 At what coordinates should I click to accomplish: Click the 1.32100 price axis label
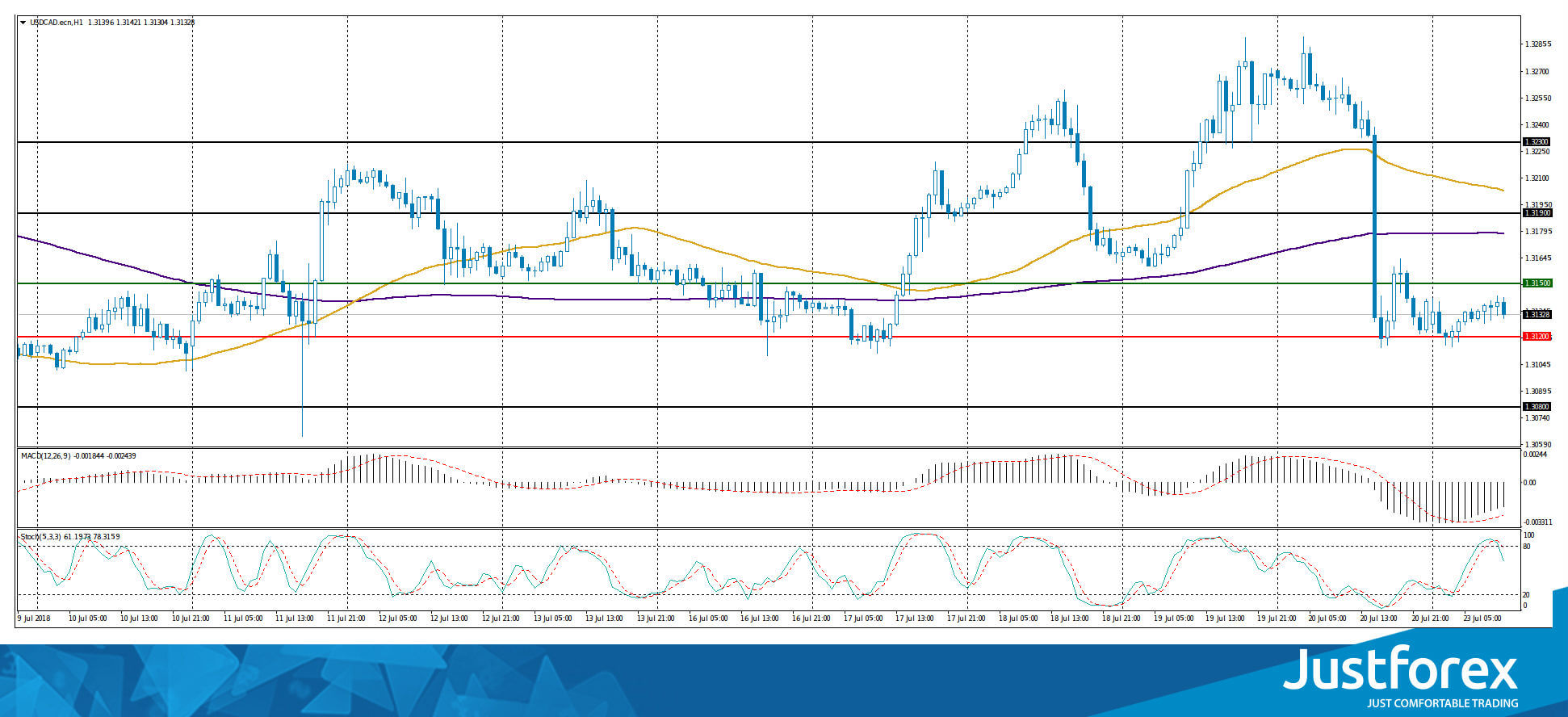coord(1538,178)
